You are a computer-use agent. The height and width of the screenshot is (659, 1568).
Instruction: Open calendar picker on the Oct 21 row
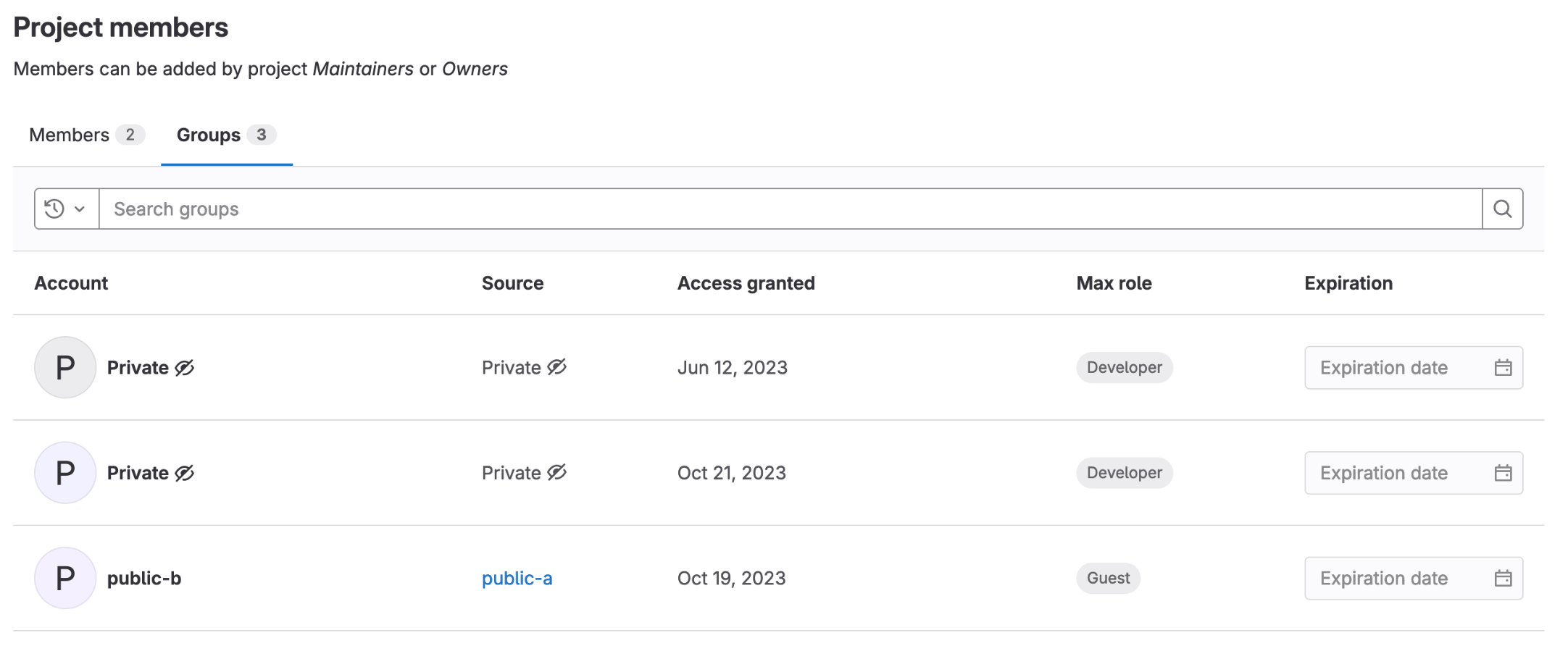pos(1504,472)
